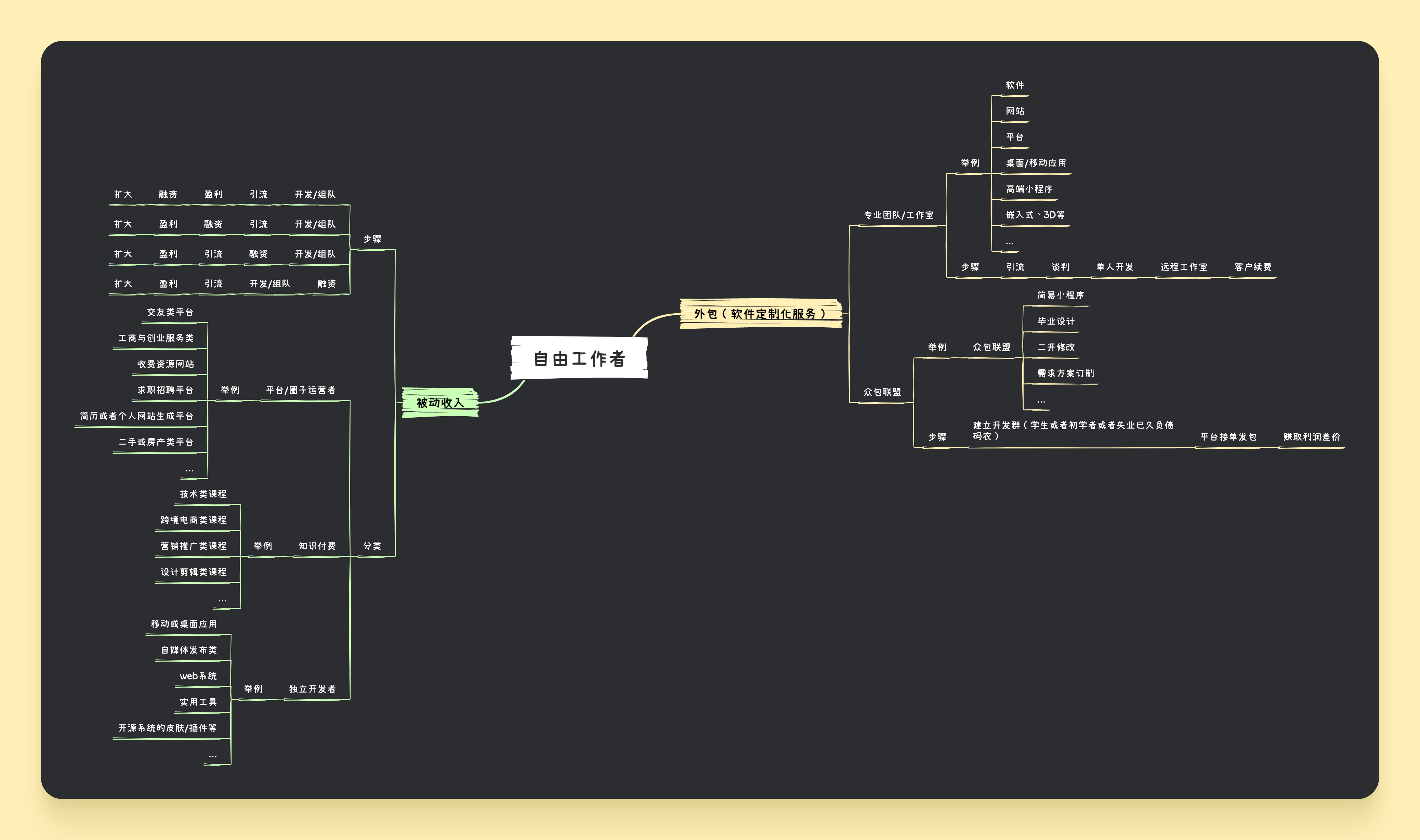
Task: Select the 知识付费 node
Action: pos(317,546)
